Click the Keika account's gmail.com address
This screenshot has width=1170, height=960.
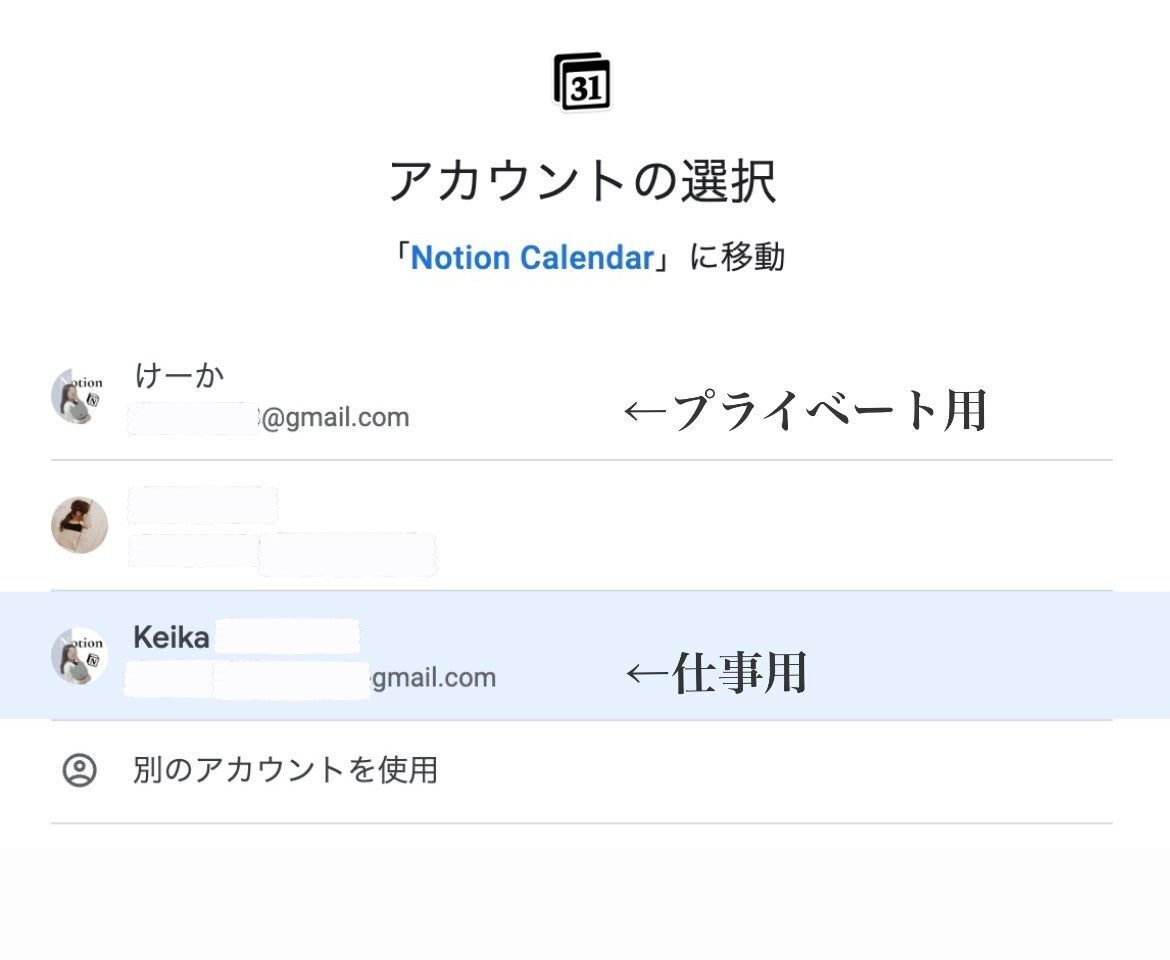point(432,678)
